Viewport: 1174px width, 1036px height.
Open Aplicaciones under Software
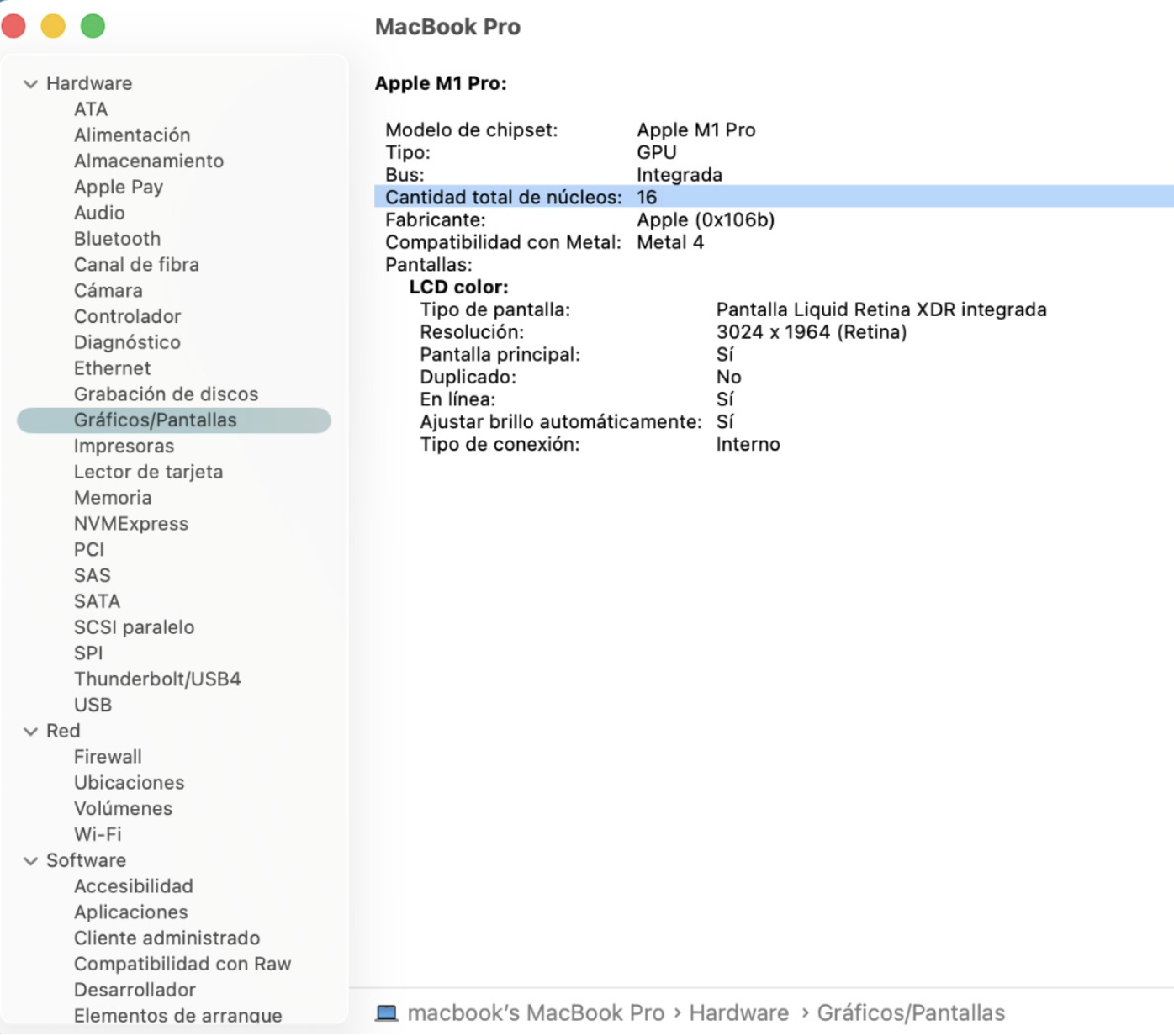(x=130, y=912)
